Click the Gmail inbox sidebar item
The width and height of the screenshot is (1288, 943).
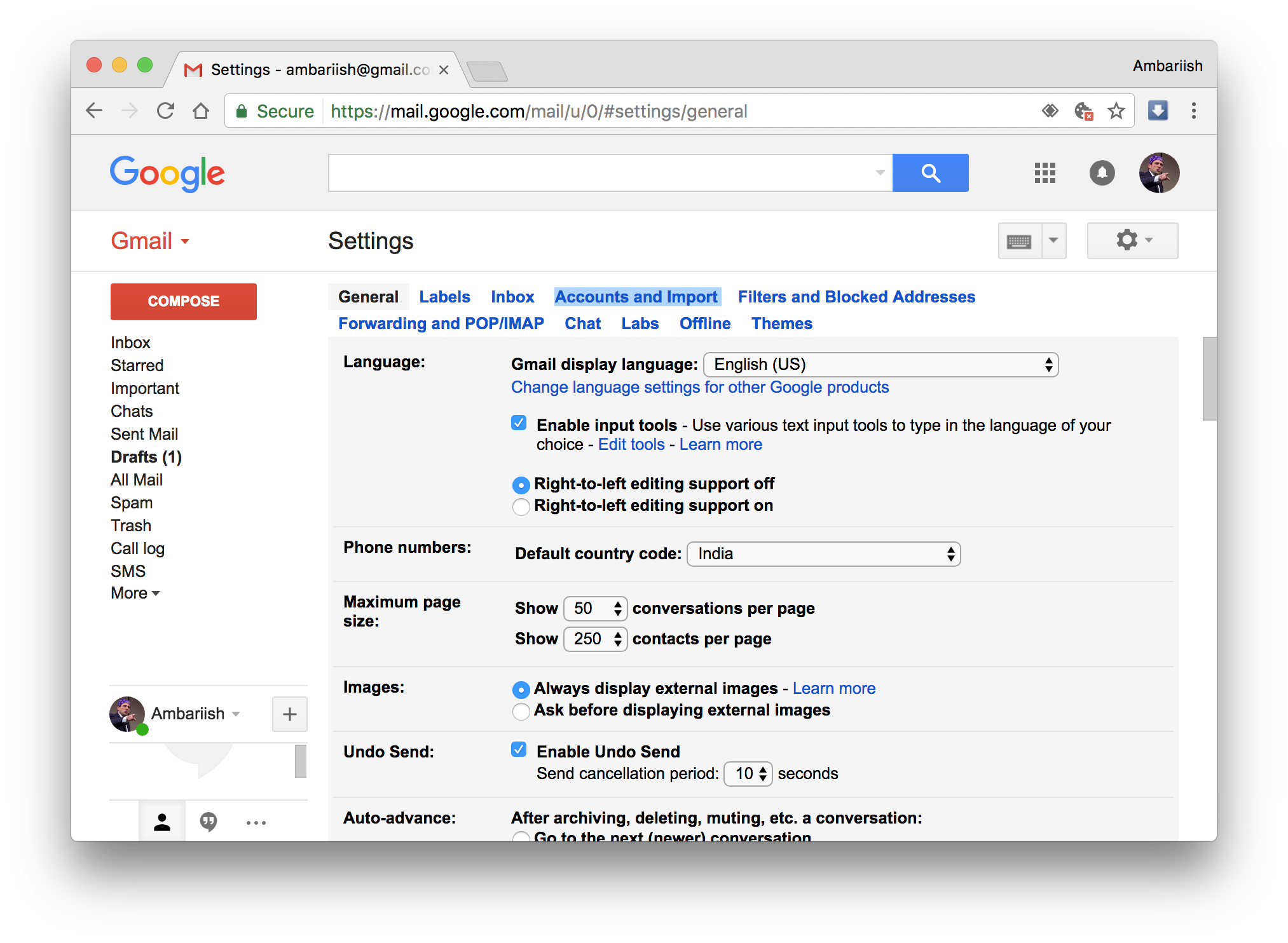pyautogui.click(x=129, y=343)
